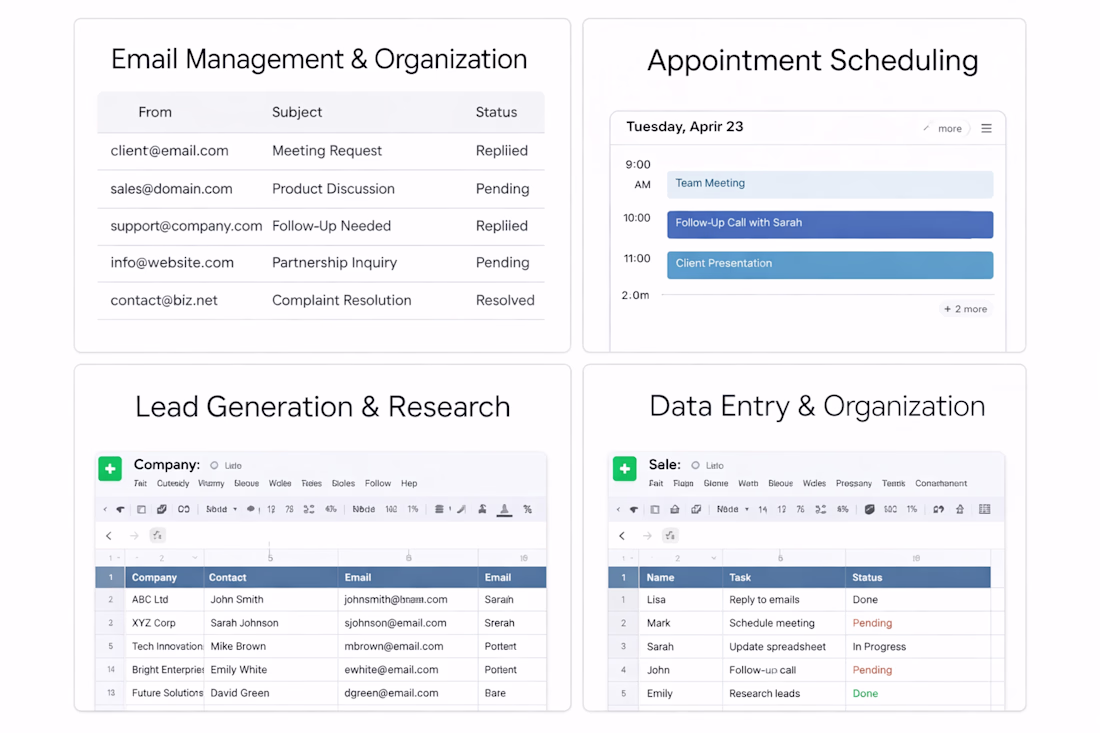Click the green plus icon beside Sale
The image size is (1100, 733).
pyautogui.click(x=624, y=469)
